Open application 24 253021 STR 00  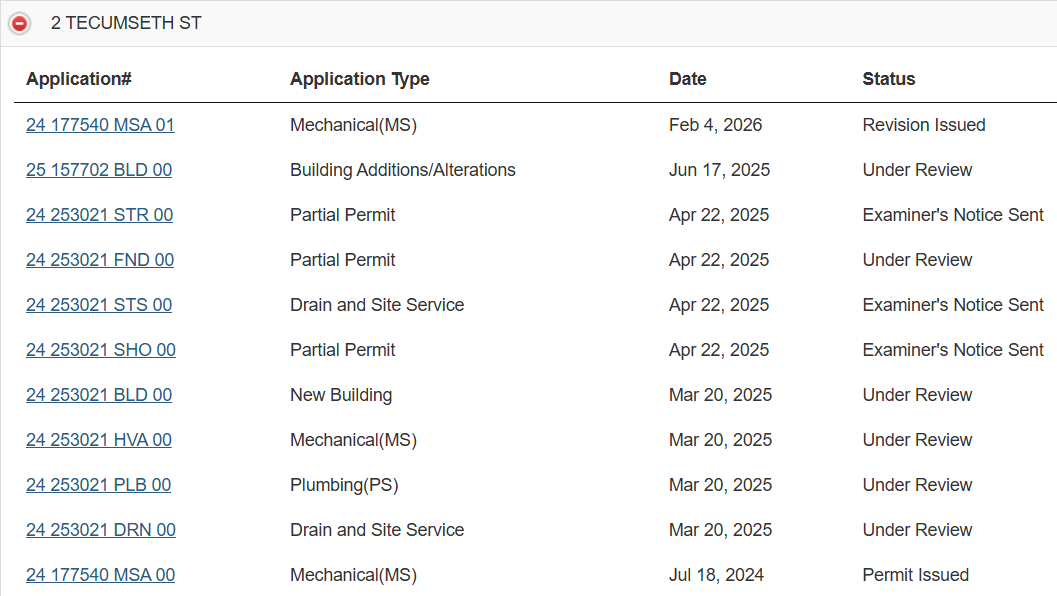pos(100,215)
